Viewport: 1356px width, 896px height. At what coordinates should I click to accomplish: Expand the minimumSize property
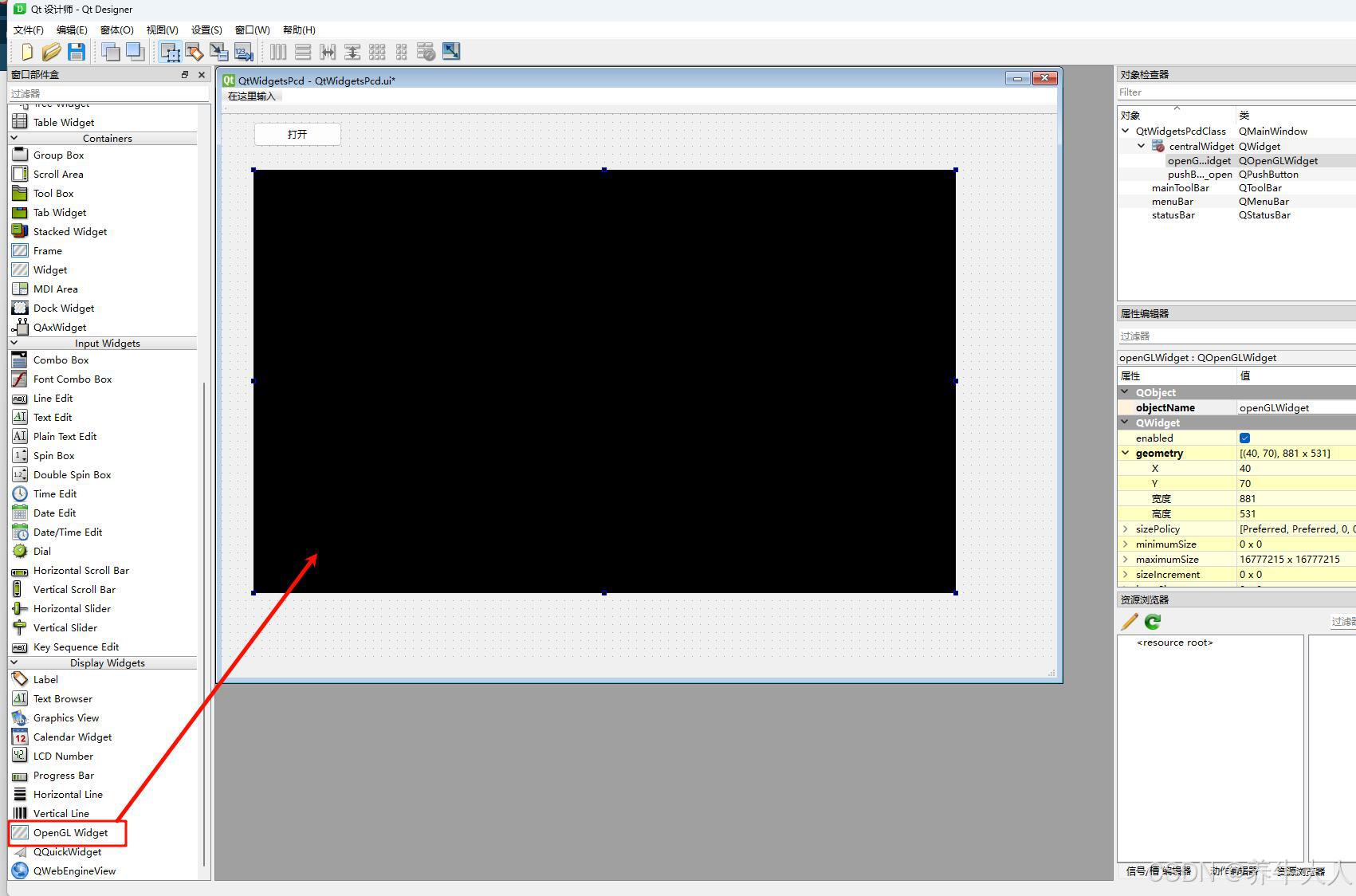[1126, 544]
